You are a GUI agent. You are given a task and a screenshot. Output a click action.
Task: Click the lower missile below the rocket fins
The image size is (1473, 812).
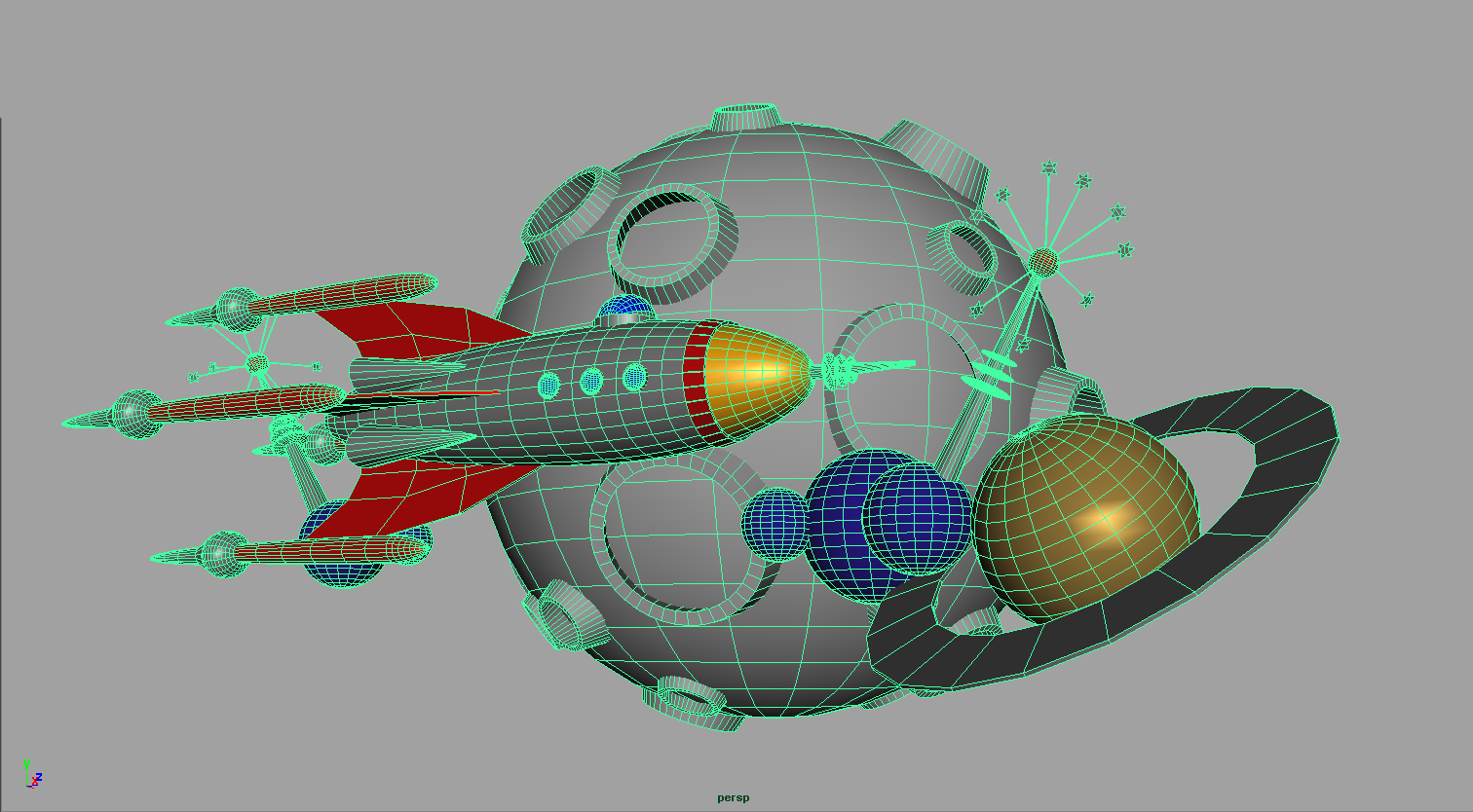pos(292,550)
